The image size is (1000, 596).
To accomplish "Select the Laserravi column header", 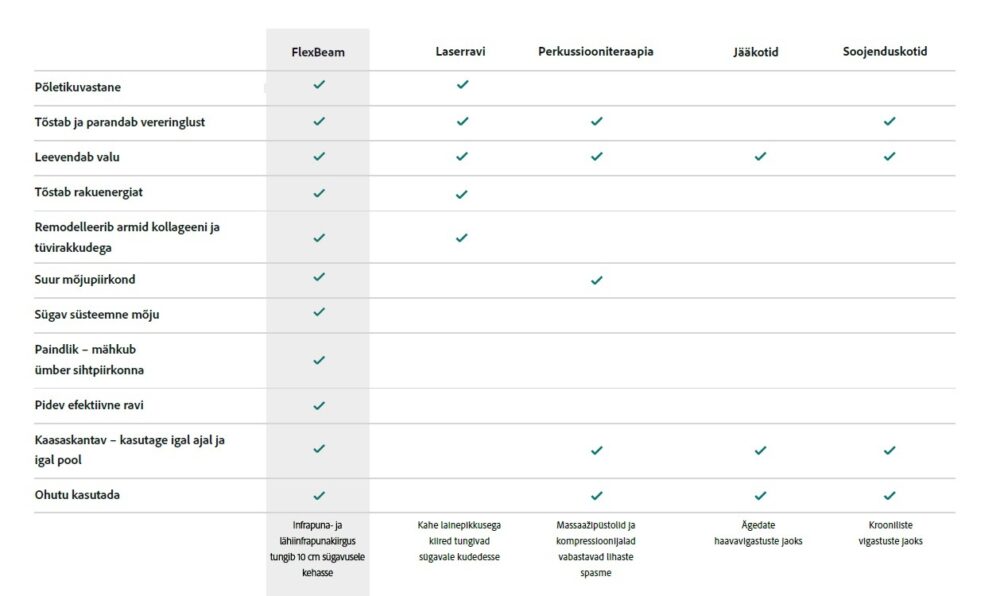I will [x=460, y=52].
